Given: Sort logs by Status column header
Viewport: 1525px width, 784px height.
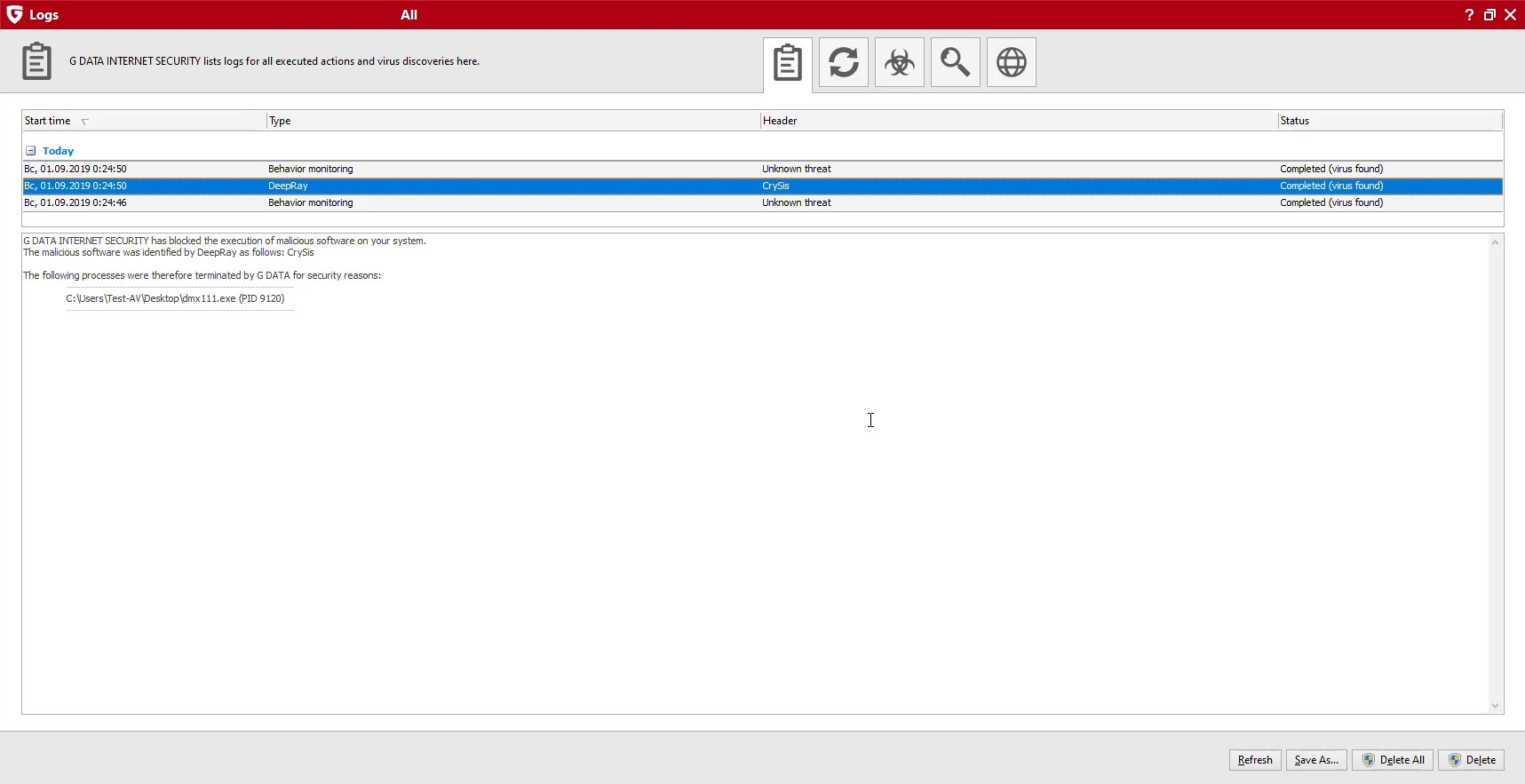Looking at the screenshot, I should (x=1390, y=121).
